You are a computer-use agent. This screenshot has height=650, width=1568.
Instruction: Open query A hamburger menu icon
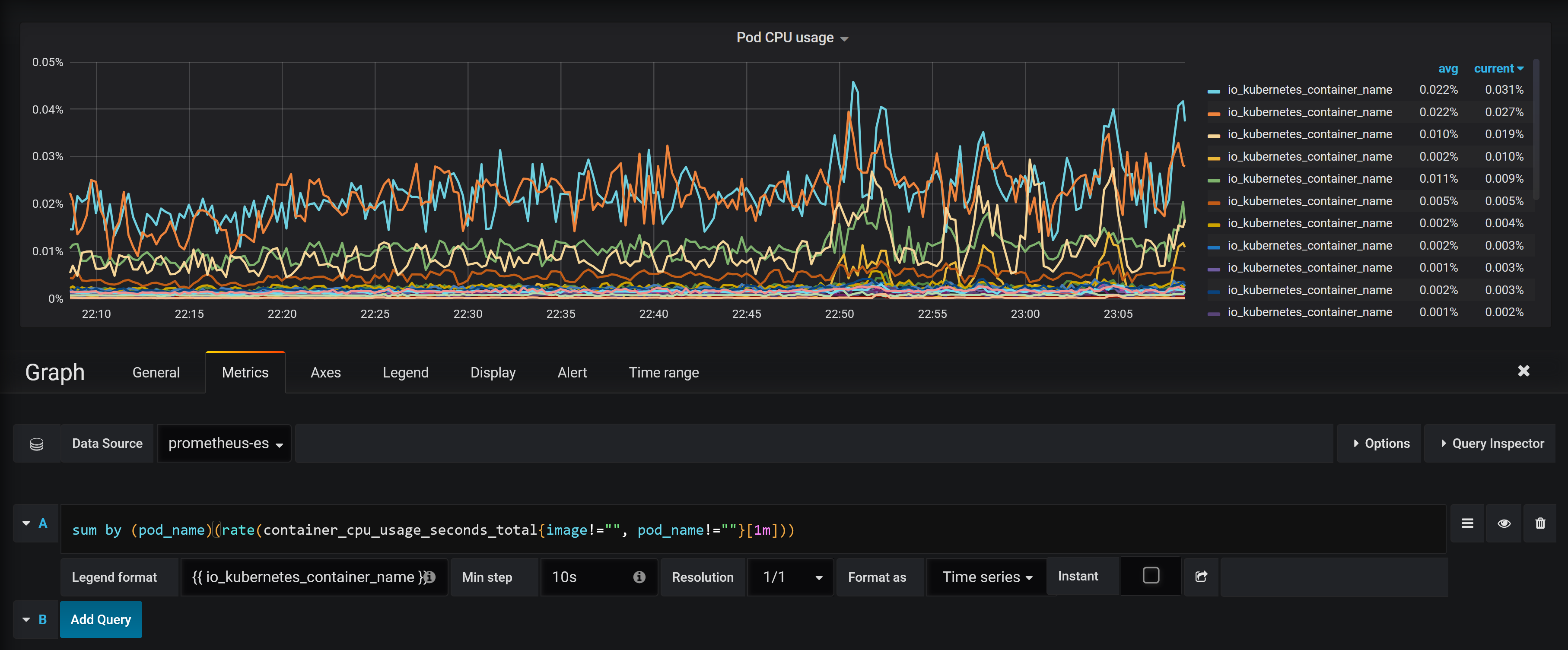tap(1467, 523)
